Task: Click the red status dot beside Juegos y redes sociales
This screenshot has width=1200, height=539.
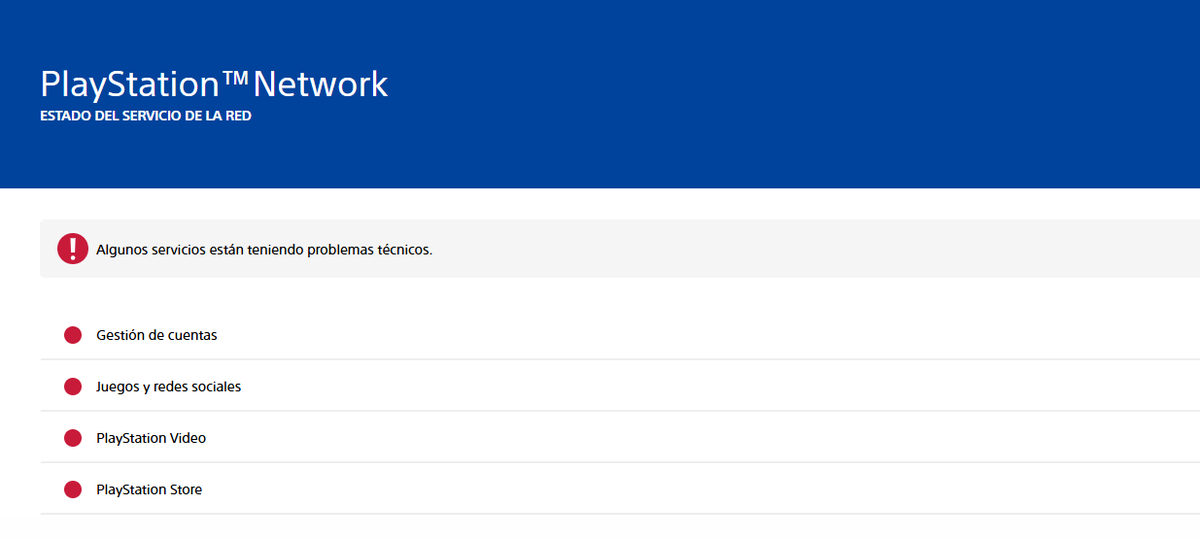Action: [x=72, y=387]
